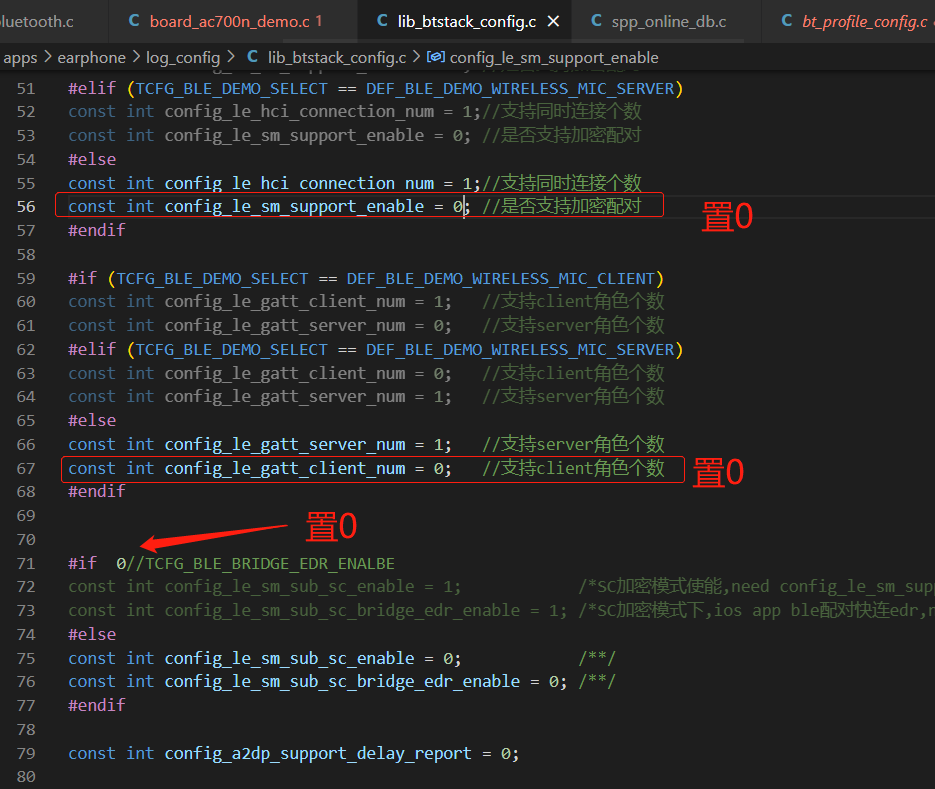Click the TCFG_BLE_BRIDGE_EDR_ENALBE comment on line 71
Viewport: 935px width, 789px height.
[x=261, y=564]
